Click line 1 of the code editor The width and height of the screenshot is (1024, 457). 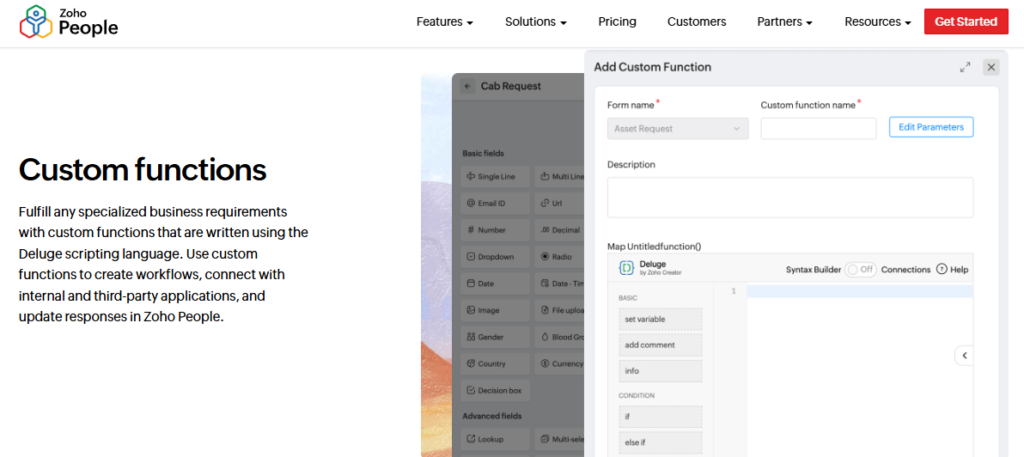pos(859,291)
